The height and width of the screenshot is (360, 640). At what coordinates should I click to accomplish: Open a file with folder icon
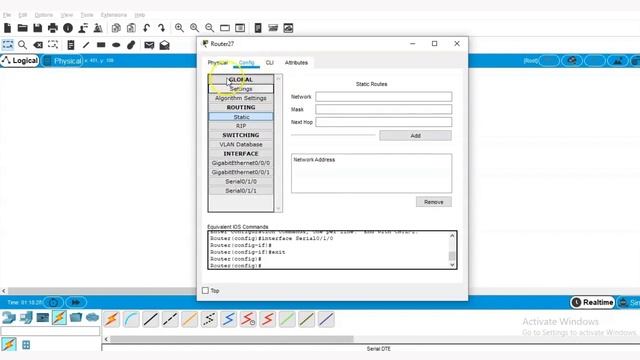tap(22, 28)
